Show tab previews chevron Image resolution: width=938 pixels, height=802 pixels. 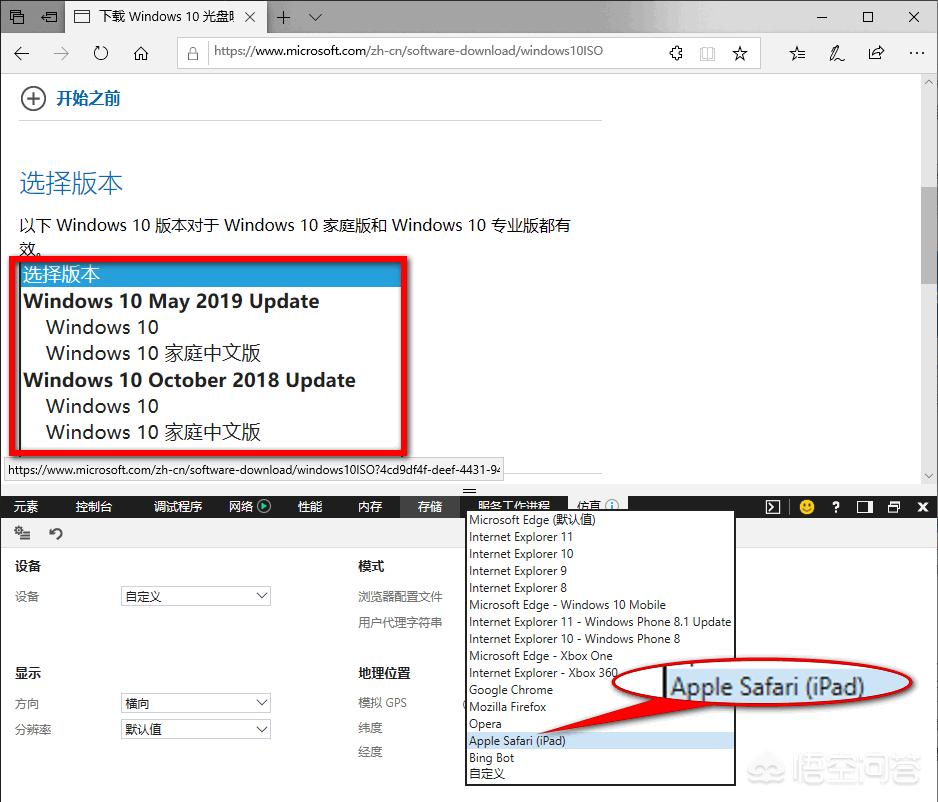tap(315, 17)
